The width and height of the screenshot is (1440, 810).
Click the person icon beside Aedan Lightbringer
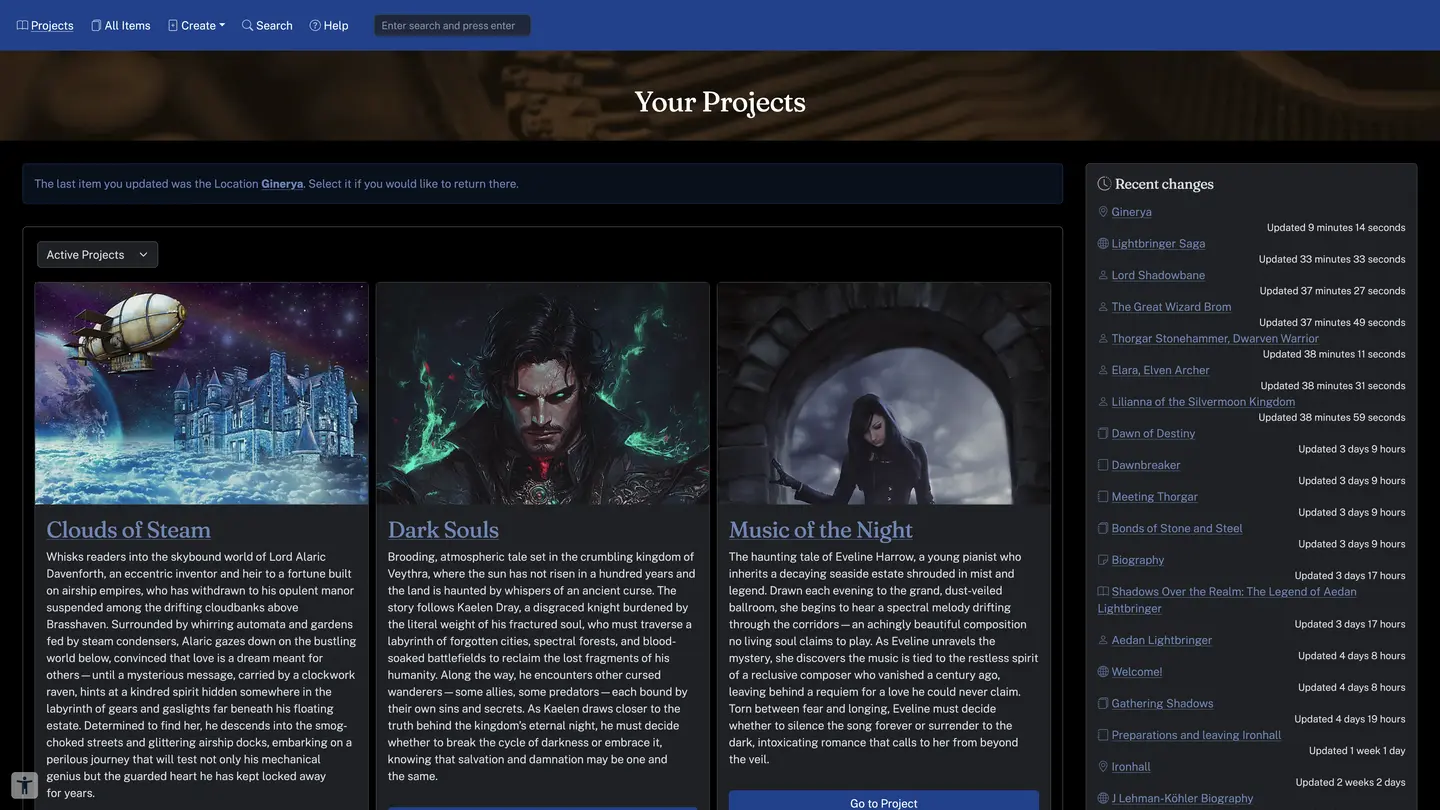(1102, 639)
